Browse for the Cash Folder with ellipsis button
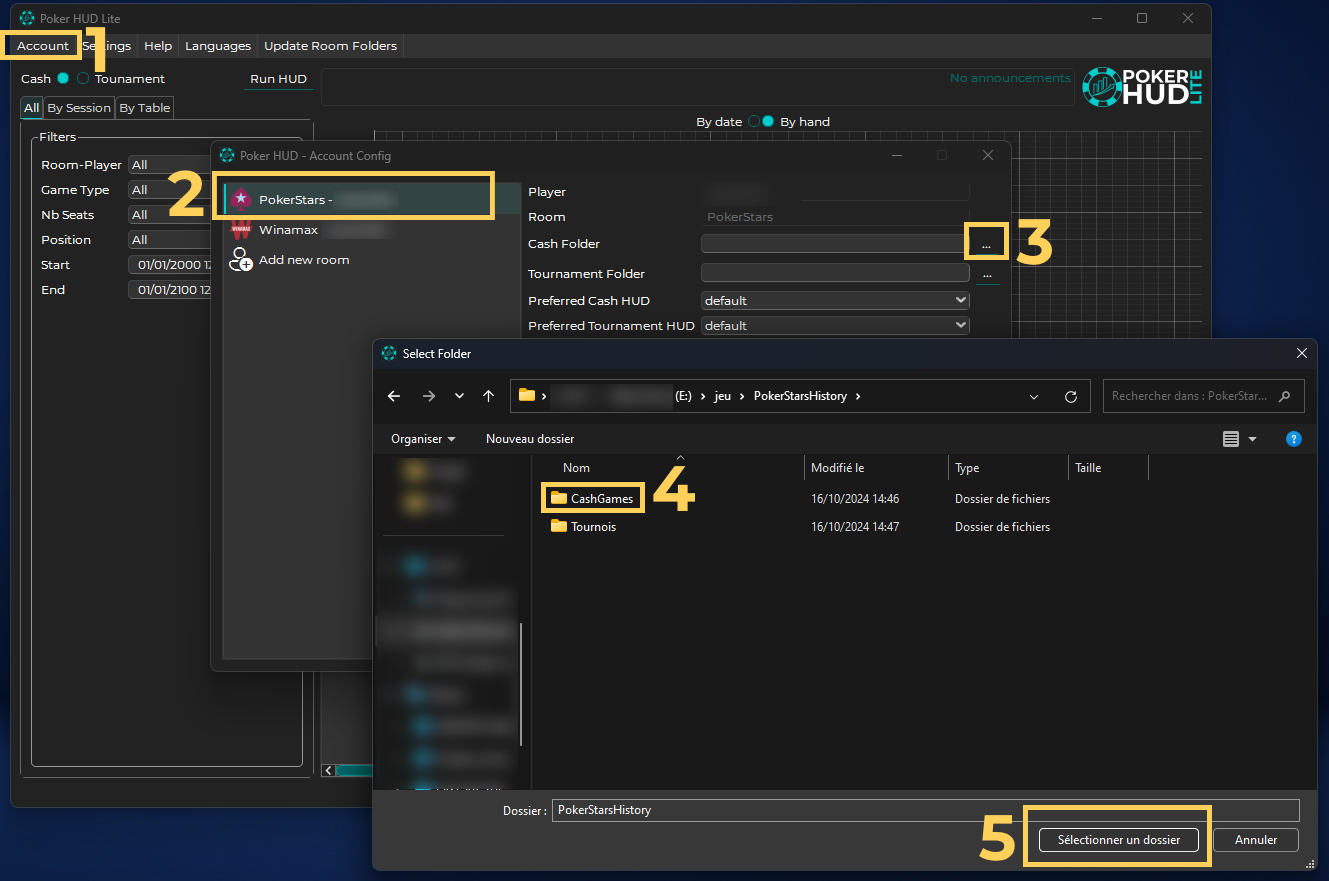The width and height of the screenshot is (1329, 881). click(x=987, y=244)
